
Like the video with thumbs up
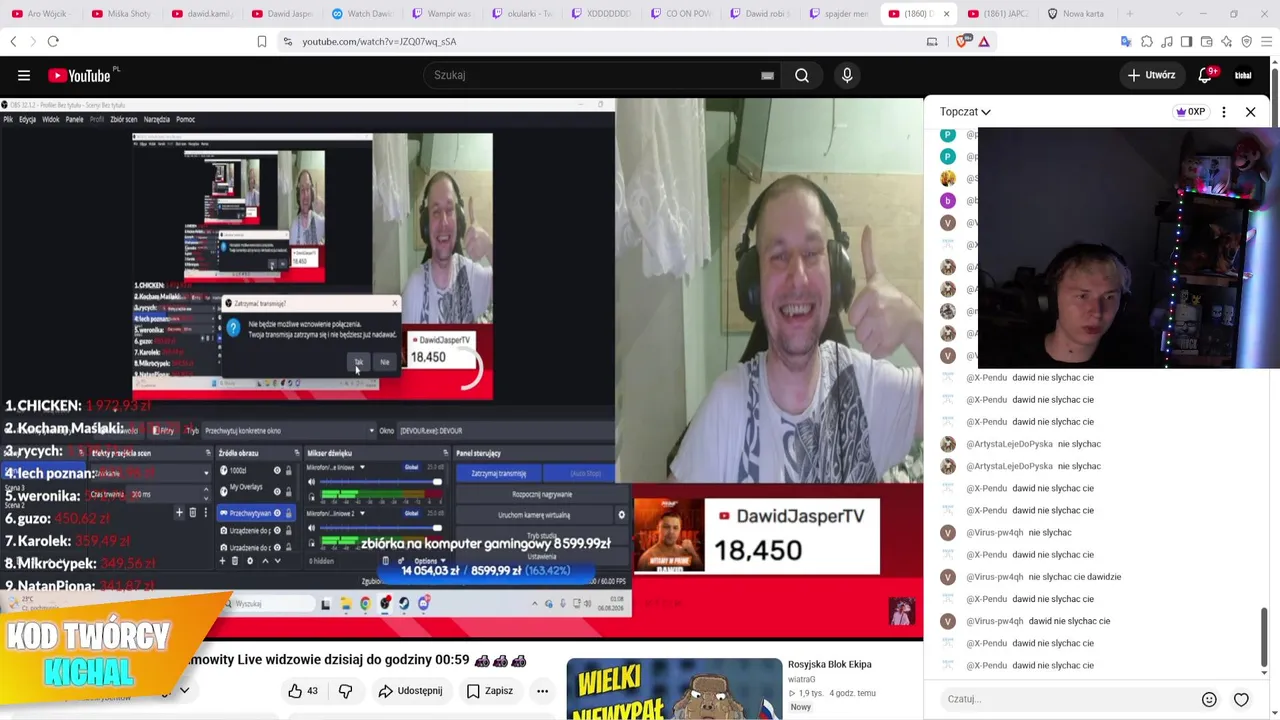(303, 691)
